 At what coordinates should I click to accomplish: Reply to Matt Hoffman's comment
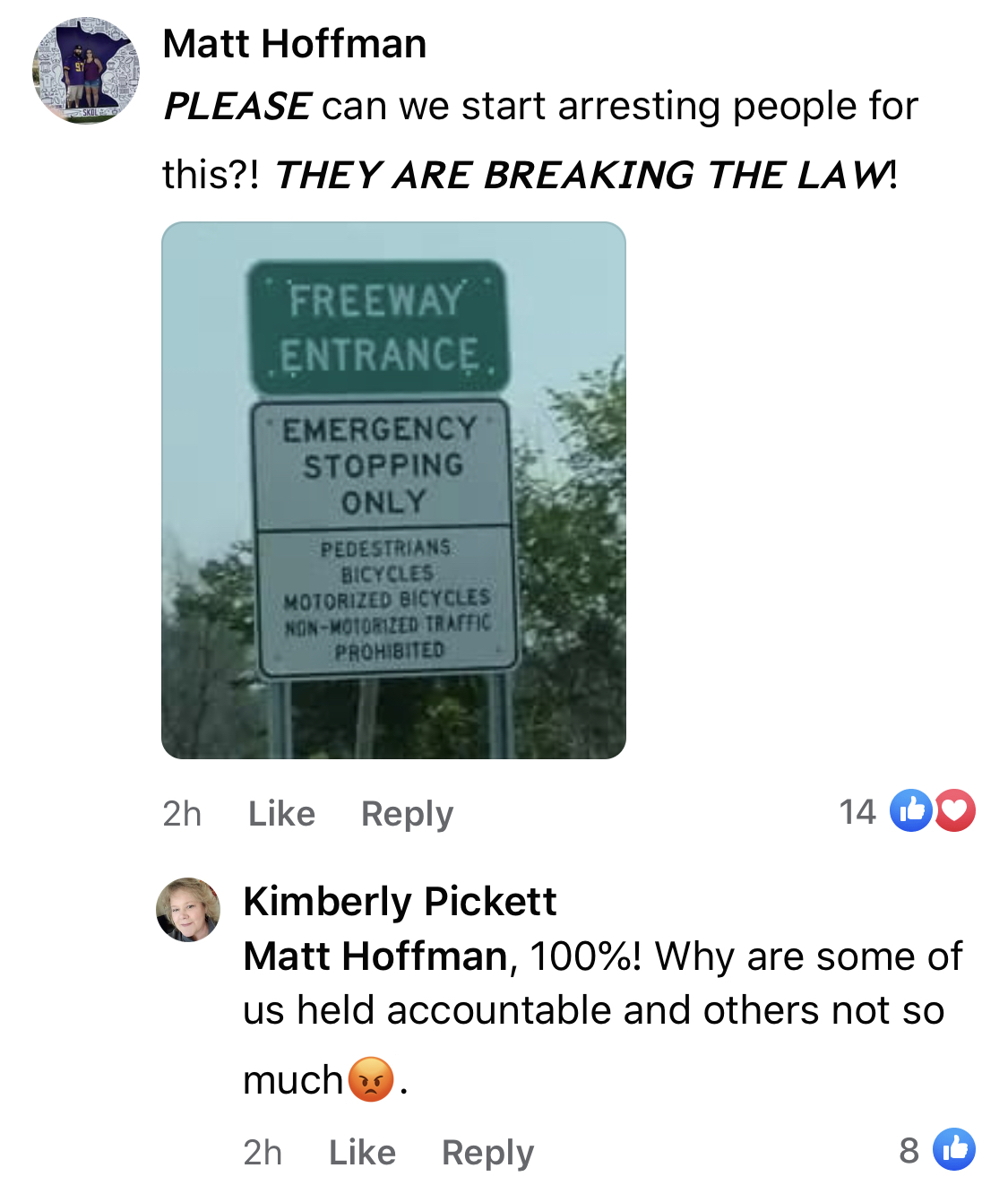click(407, 814)
